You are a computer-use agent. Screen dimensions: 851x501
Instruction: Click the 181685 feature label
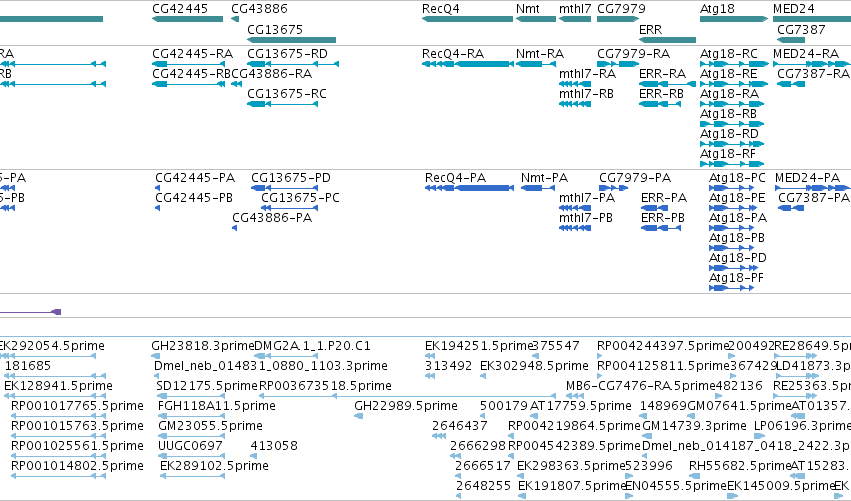[x=28, y=365]
